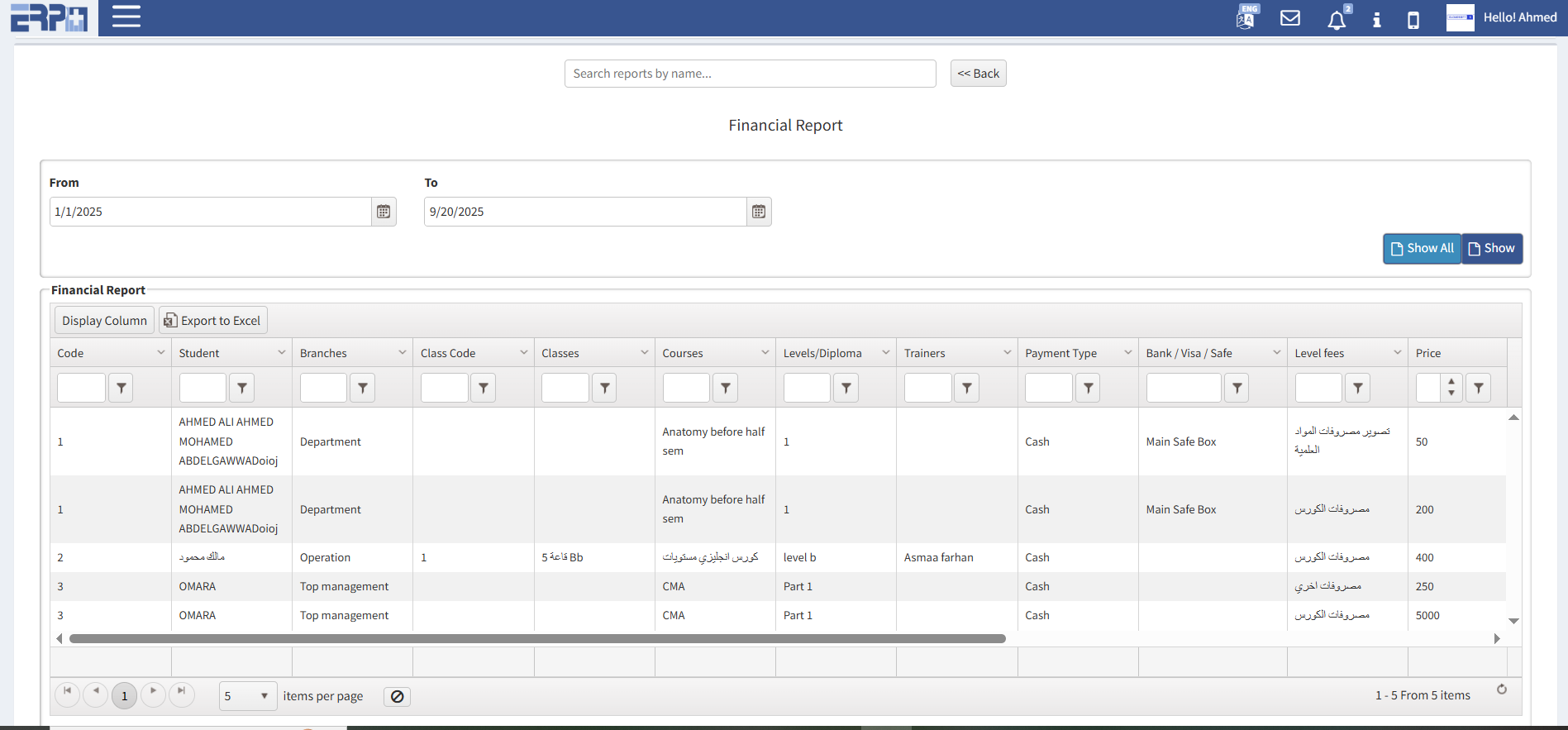
Task: Open the language translation icon
Action: click(1246, 18)
